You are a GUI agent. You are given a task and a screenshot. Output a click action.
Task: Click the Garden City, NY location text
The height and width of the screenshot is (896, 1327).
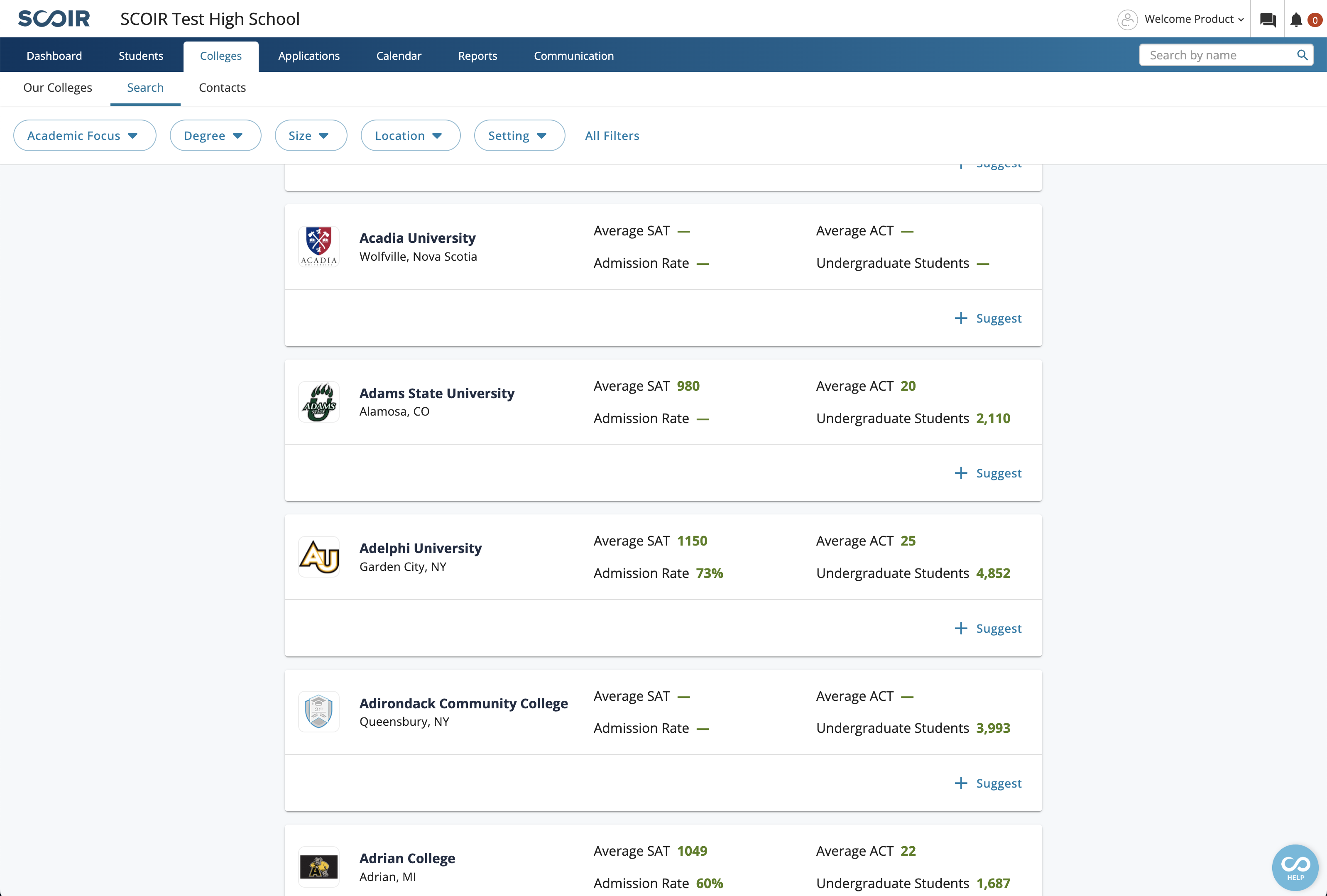[403, 566]
